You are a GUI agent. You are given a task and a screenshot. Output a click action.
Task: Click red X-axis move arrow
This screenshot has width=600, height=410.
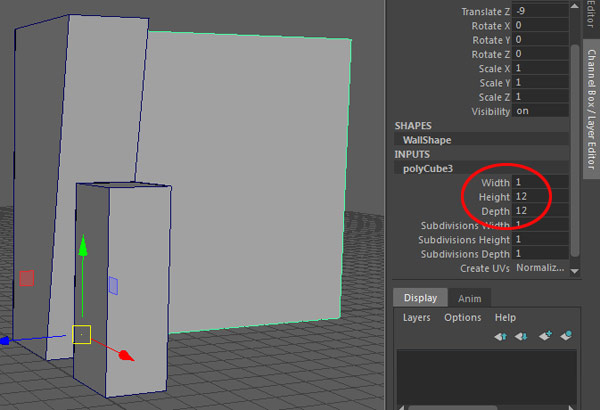[125, 355]
